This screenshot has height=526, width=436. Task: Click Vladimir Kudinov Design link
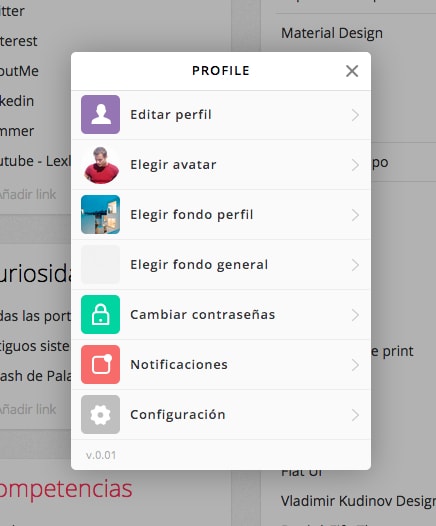[x=358, y=501]
